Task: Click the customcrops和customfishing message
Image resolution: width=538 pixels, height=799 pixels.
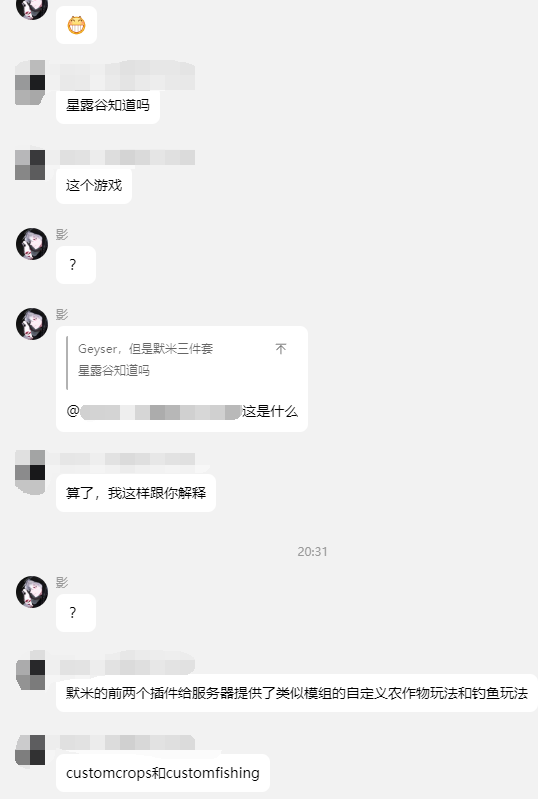Action: click(163, 773)
